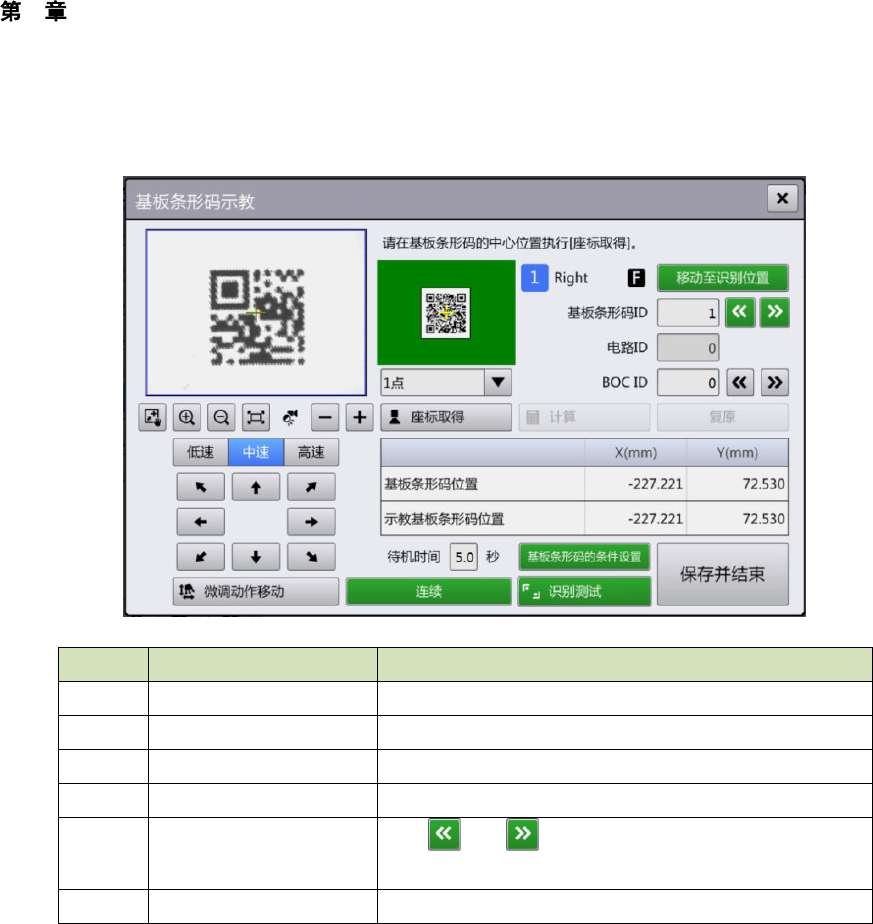Click X value -227.221 in 基板条形码位置 row
Image resolution: width=873 pixels, height=924 pixels.
[655, 484]
